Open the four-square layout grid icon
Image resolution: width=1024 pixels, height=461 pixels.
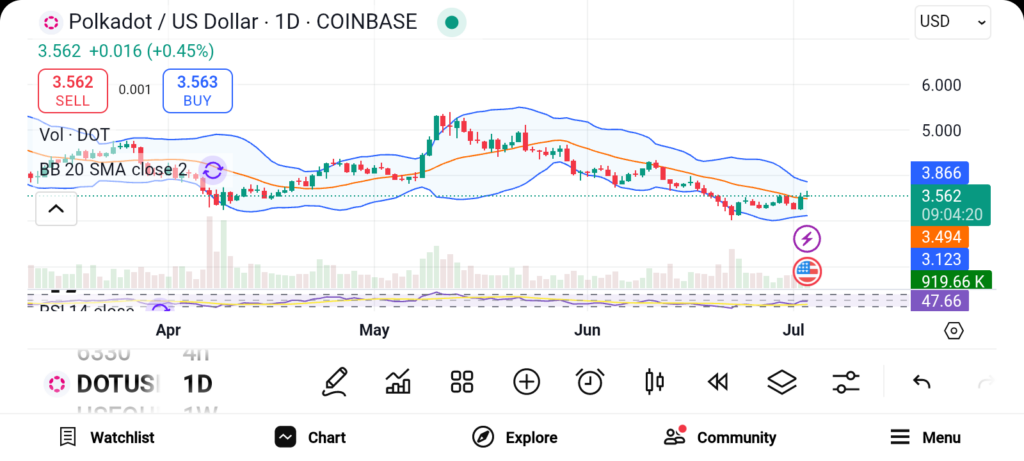pos(461,381)
